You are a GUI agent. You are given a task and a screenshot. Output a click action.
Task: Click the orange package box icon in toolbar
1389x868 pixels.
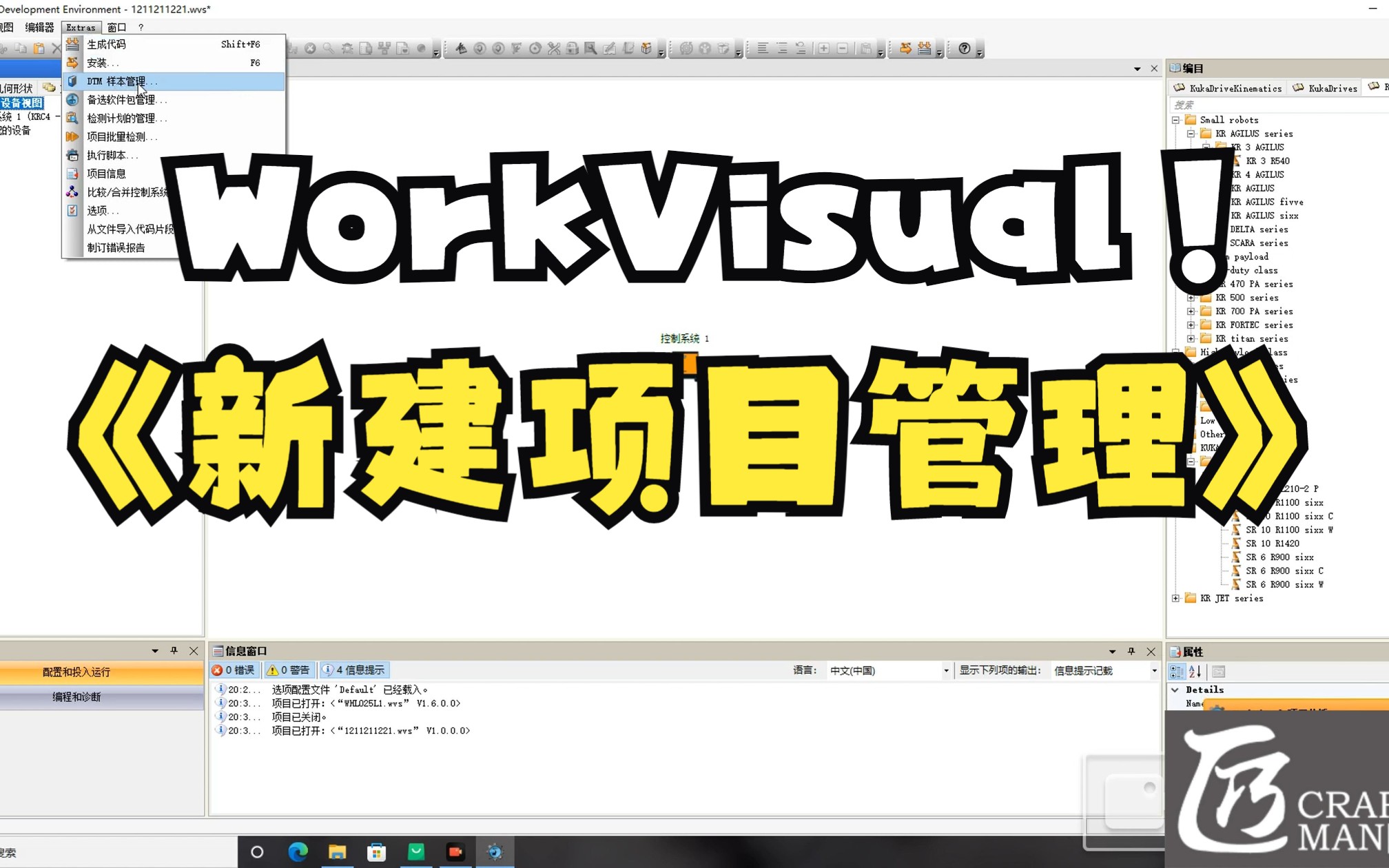point(646,48)
